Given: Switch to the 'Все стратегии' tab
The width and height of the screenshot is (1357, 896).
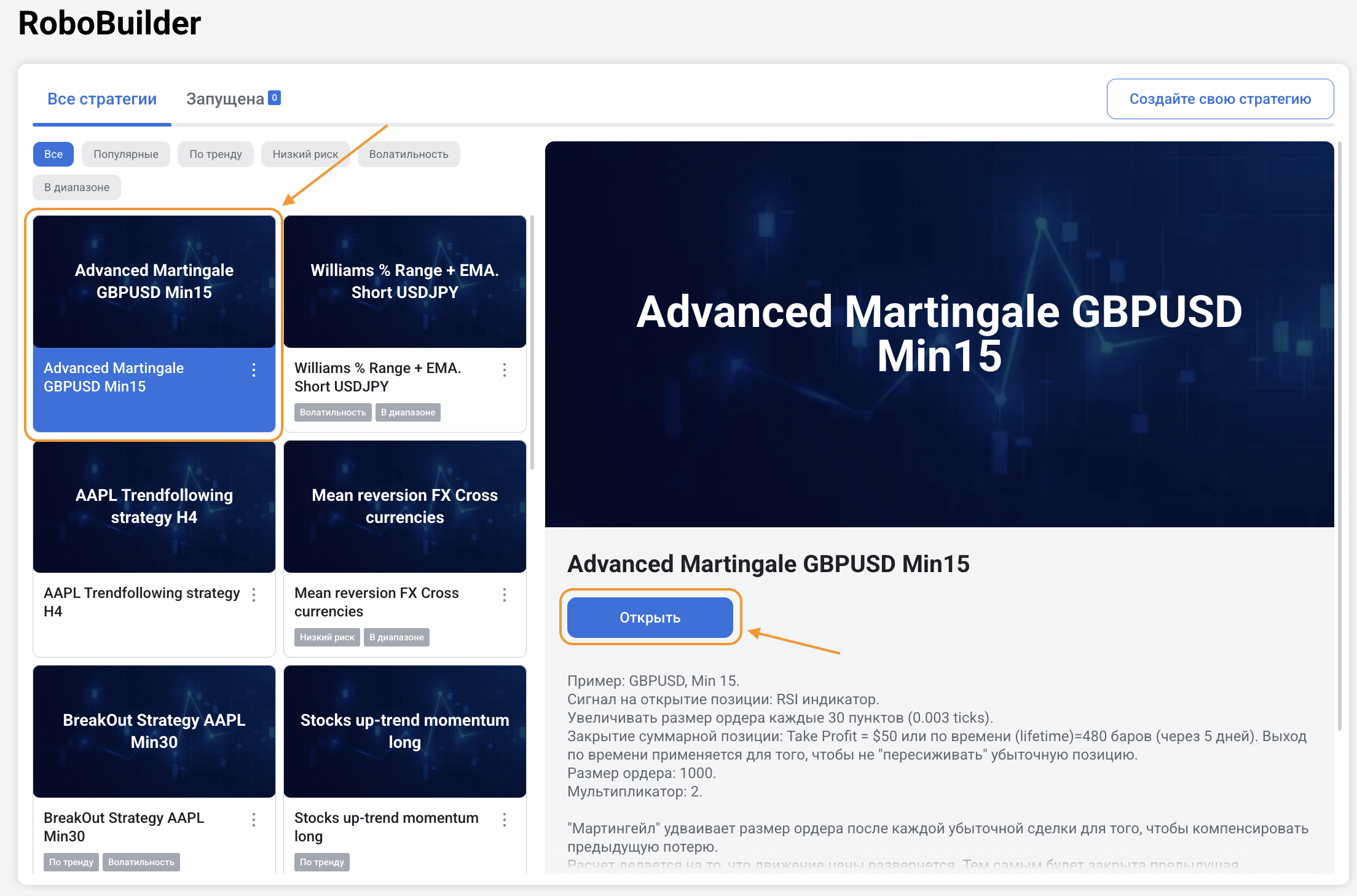Looking at the screenshot, I should pos(102,99).
